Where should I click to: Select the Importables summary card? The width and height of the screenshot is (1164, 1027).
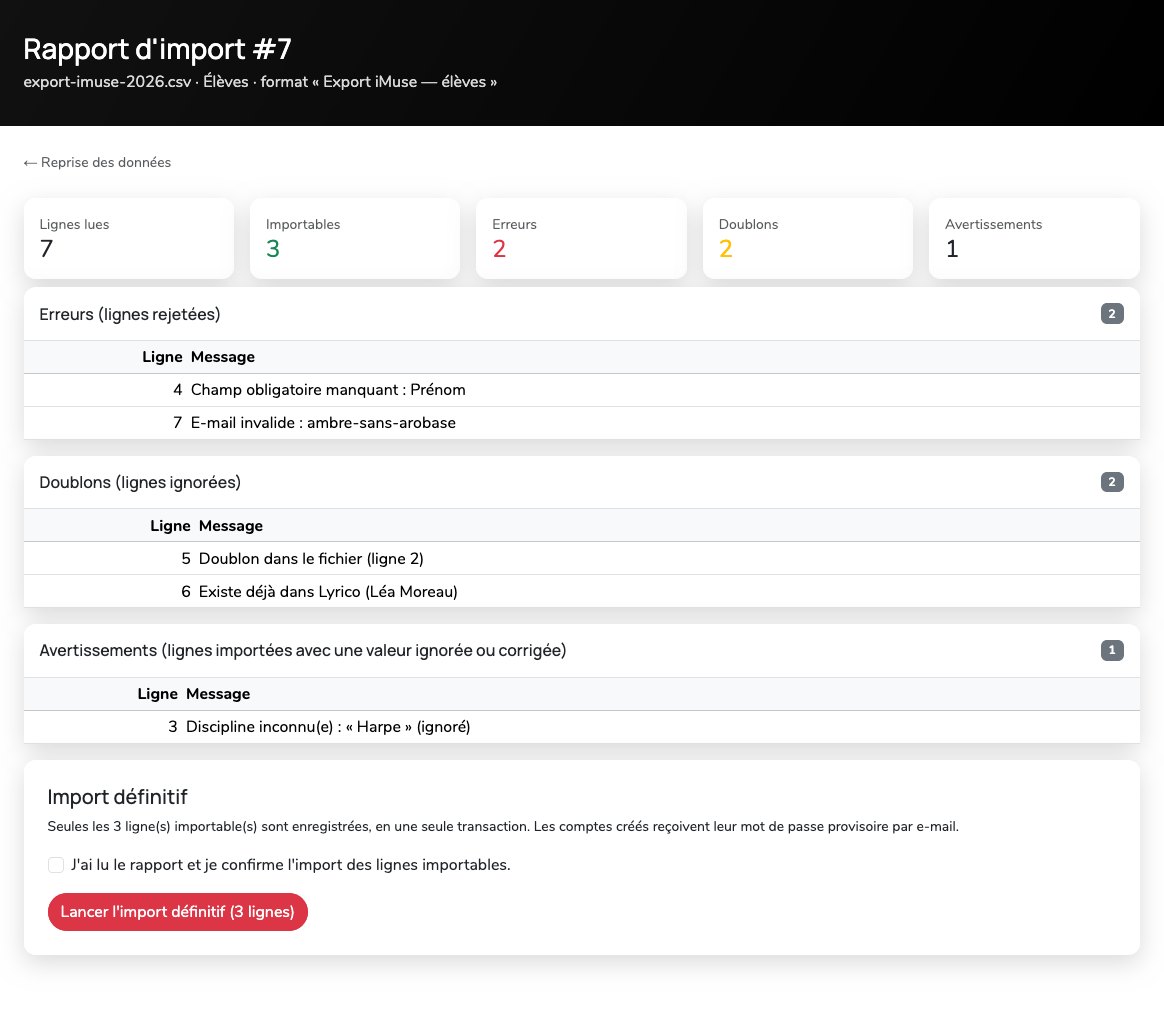(355, 238)
